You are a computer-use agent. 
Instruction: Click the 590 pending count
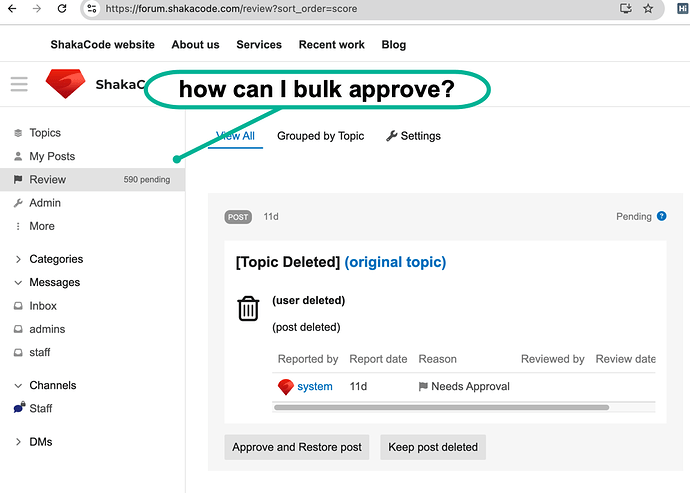pos(147,180)
